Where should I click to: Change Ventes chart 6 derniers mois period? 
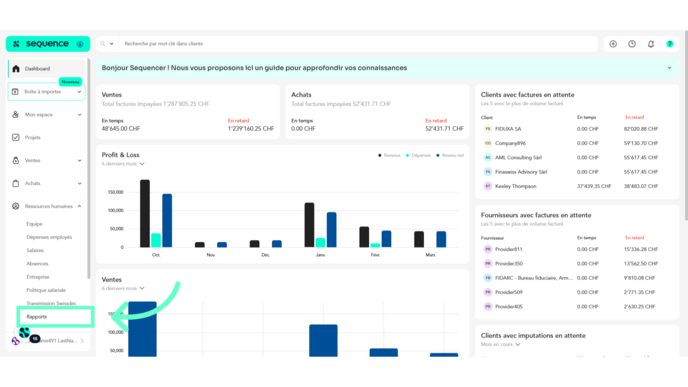pyautogui.click(x=123, y=288)
